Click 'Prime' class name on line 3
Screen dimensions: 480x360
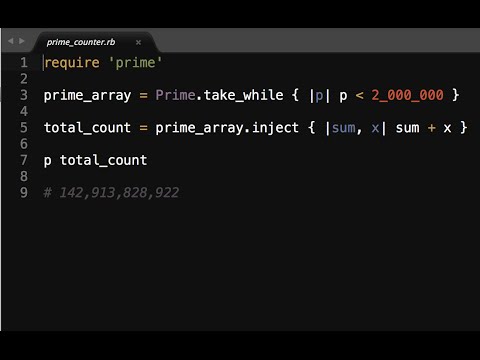pyautogui.click(x=176, y=95)
